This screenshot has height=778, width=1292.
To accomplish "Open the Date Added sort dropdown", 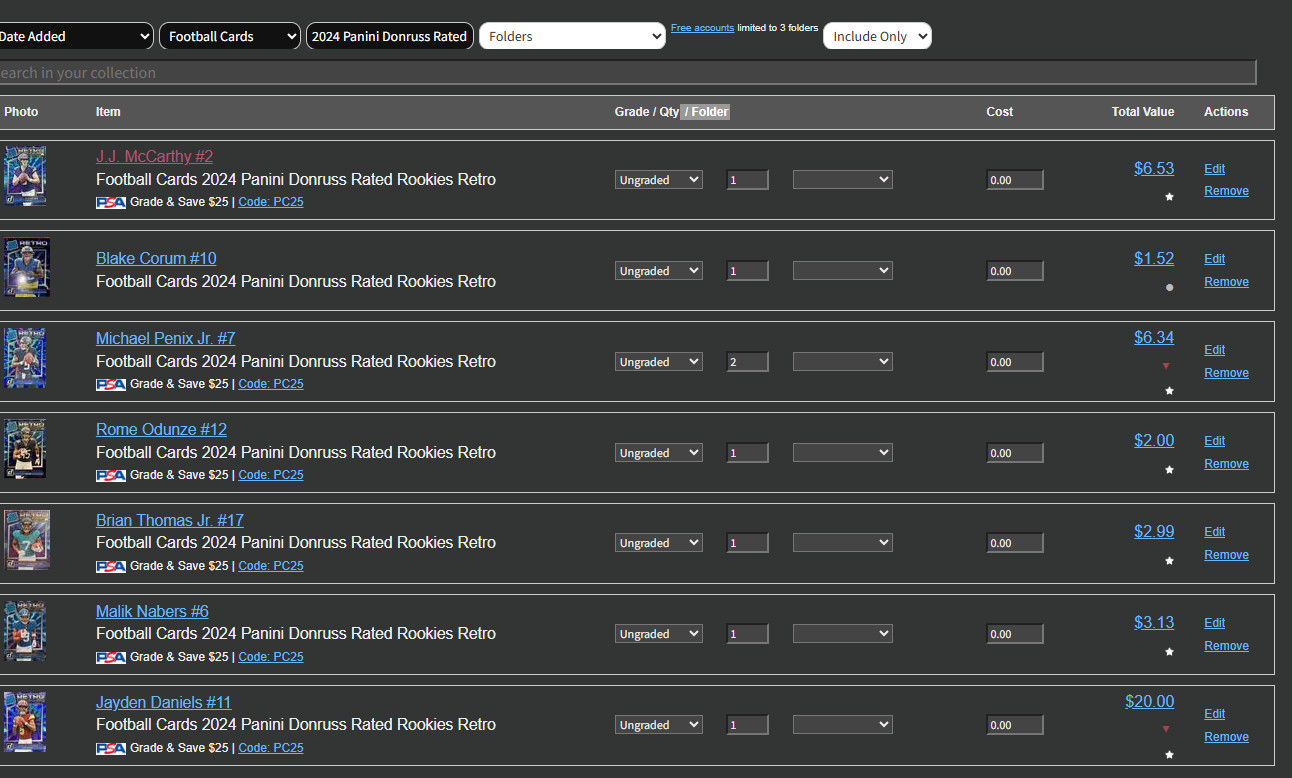I will coord(76,36).
